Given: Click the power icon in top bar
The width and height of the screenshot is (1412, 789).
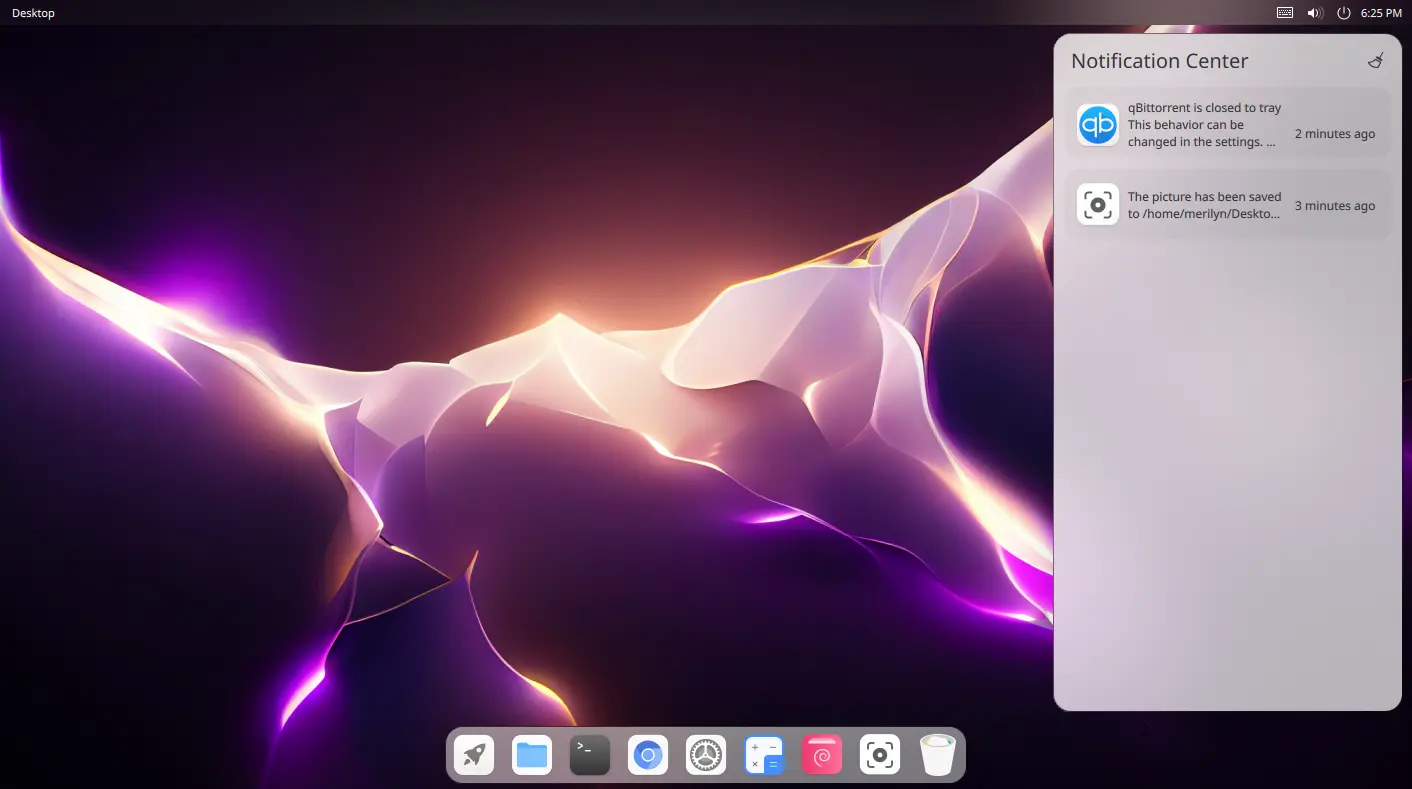Looking at the screenshot, I should (1344, 13).
